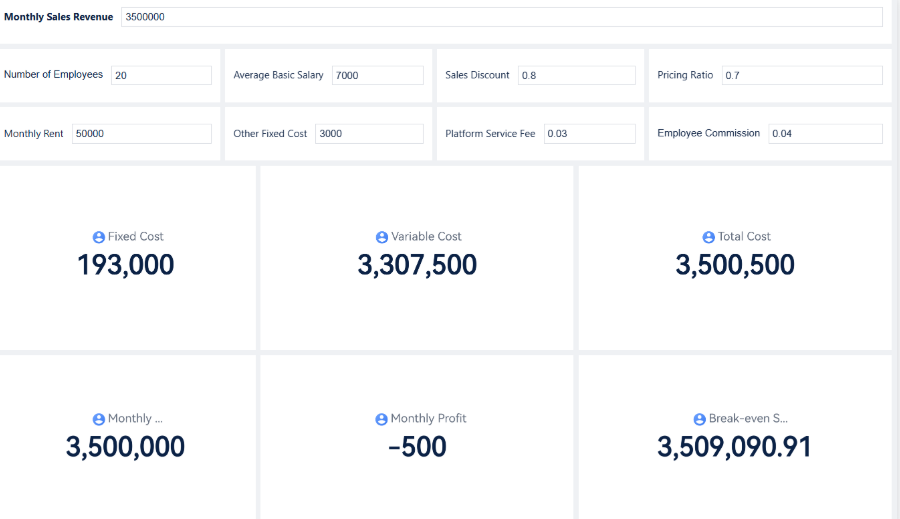Select the Sales Discount input box
Screen dimensions: 900x519
coord(576,75)
